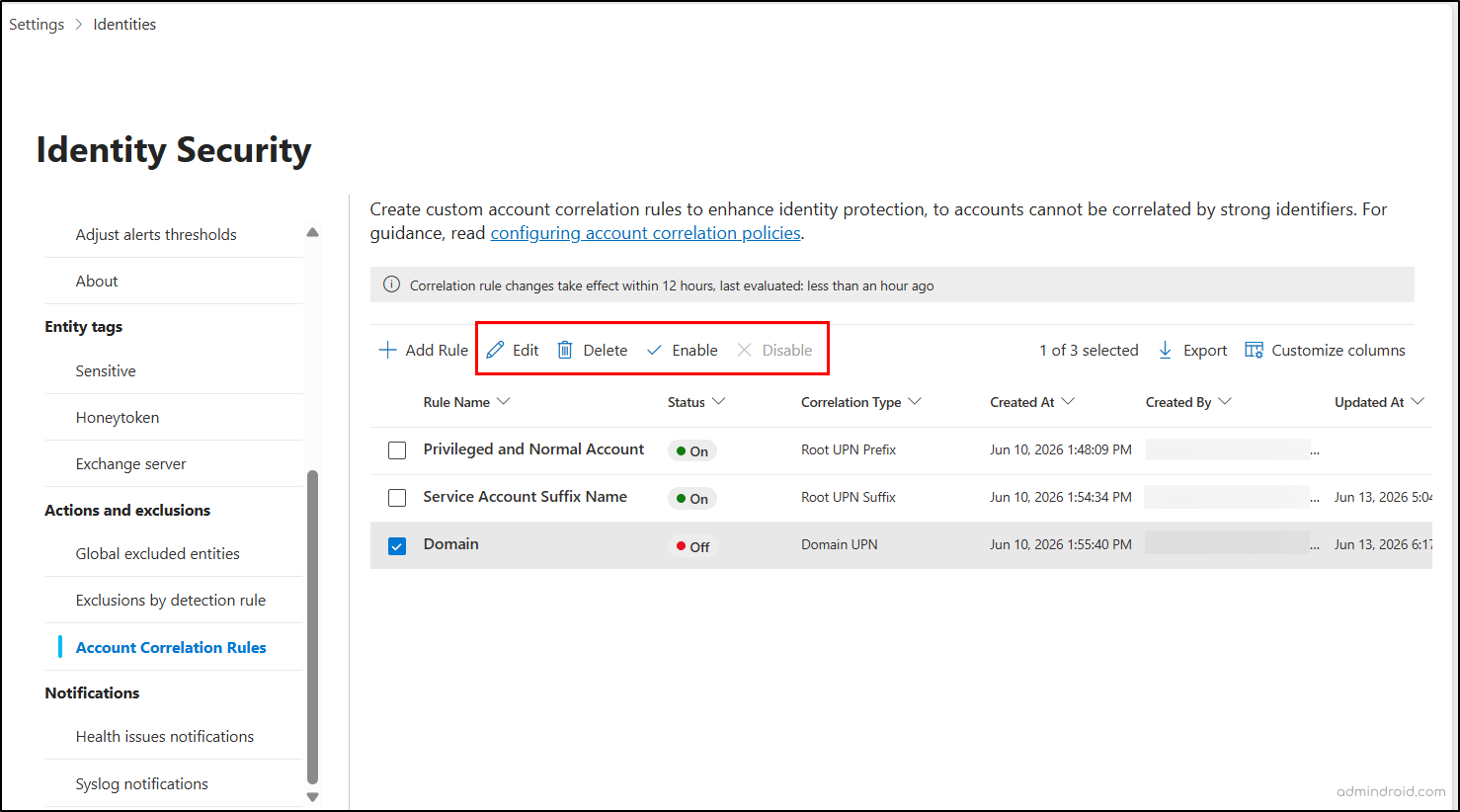This screenshot has height=812, width=1460.
Task: Click the sidebar vertical scrollbar thumb
Action: tap(312, 626)
